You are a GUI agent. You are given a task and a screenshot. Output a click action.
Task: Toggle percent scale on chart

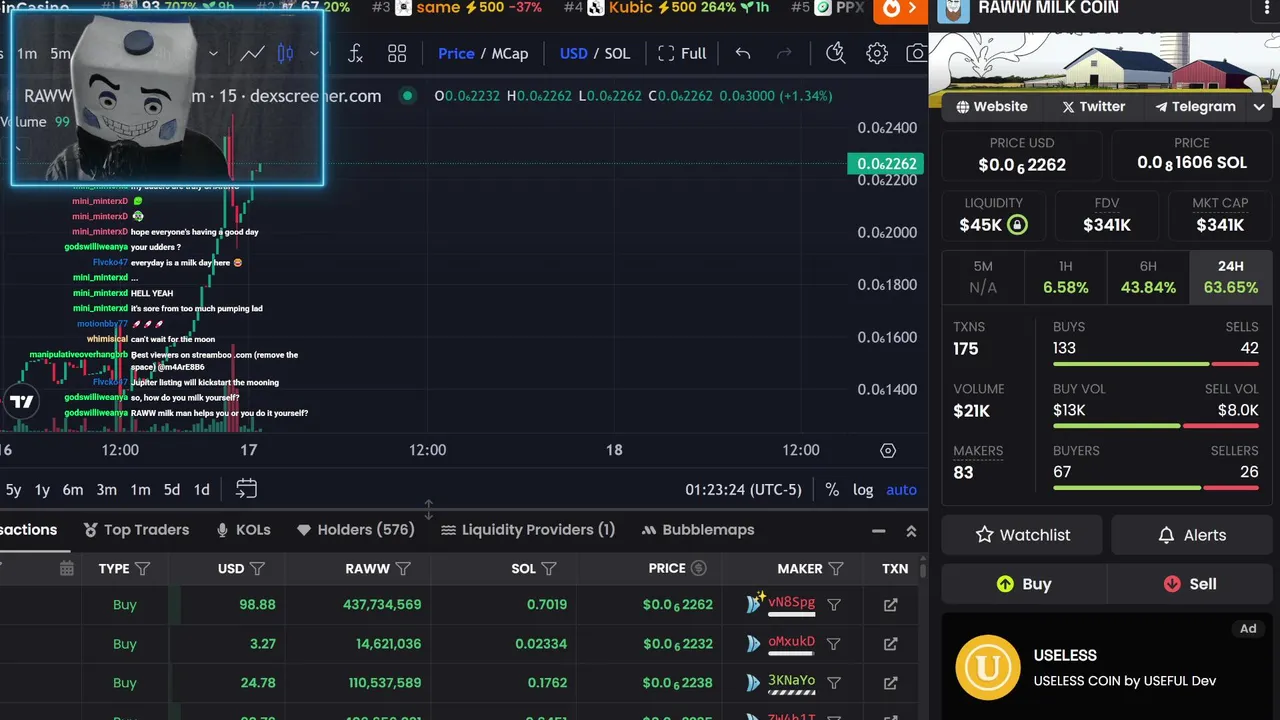tap(832, 489)
